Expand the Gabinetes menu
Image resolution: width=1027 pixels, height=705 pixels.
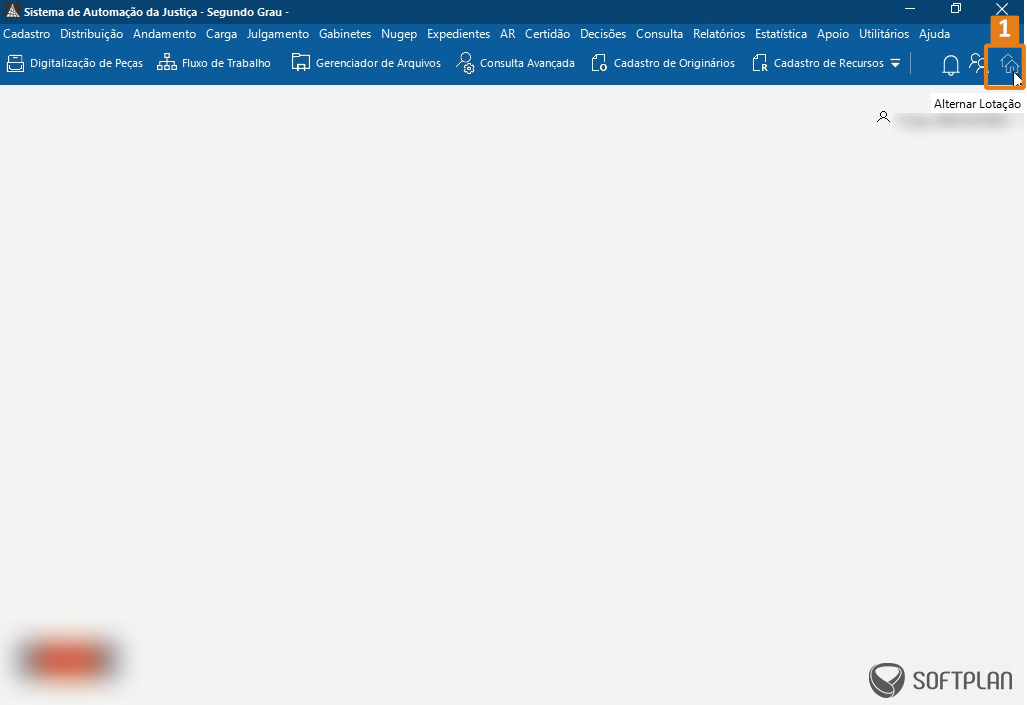345,34
